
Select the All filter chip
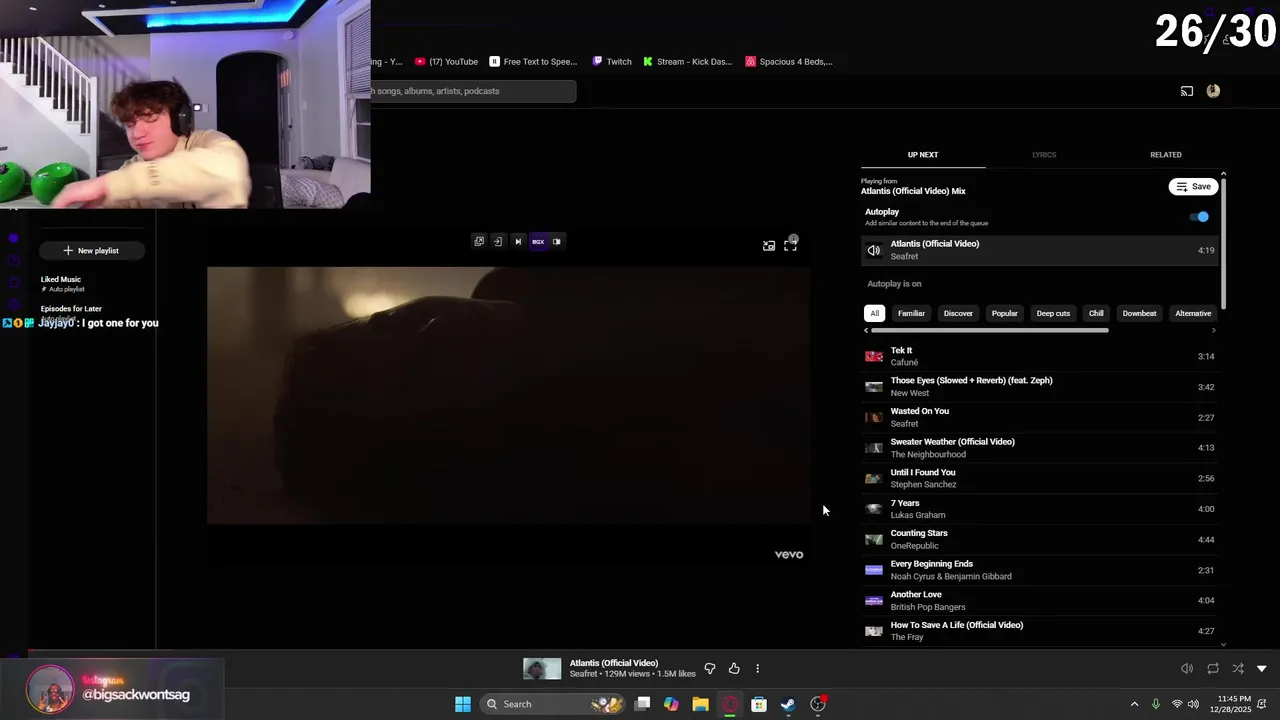point(874,313)
